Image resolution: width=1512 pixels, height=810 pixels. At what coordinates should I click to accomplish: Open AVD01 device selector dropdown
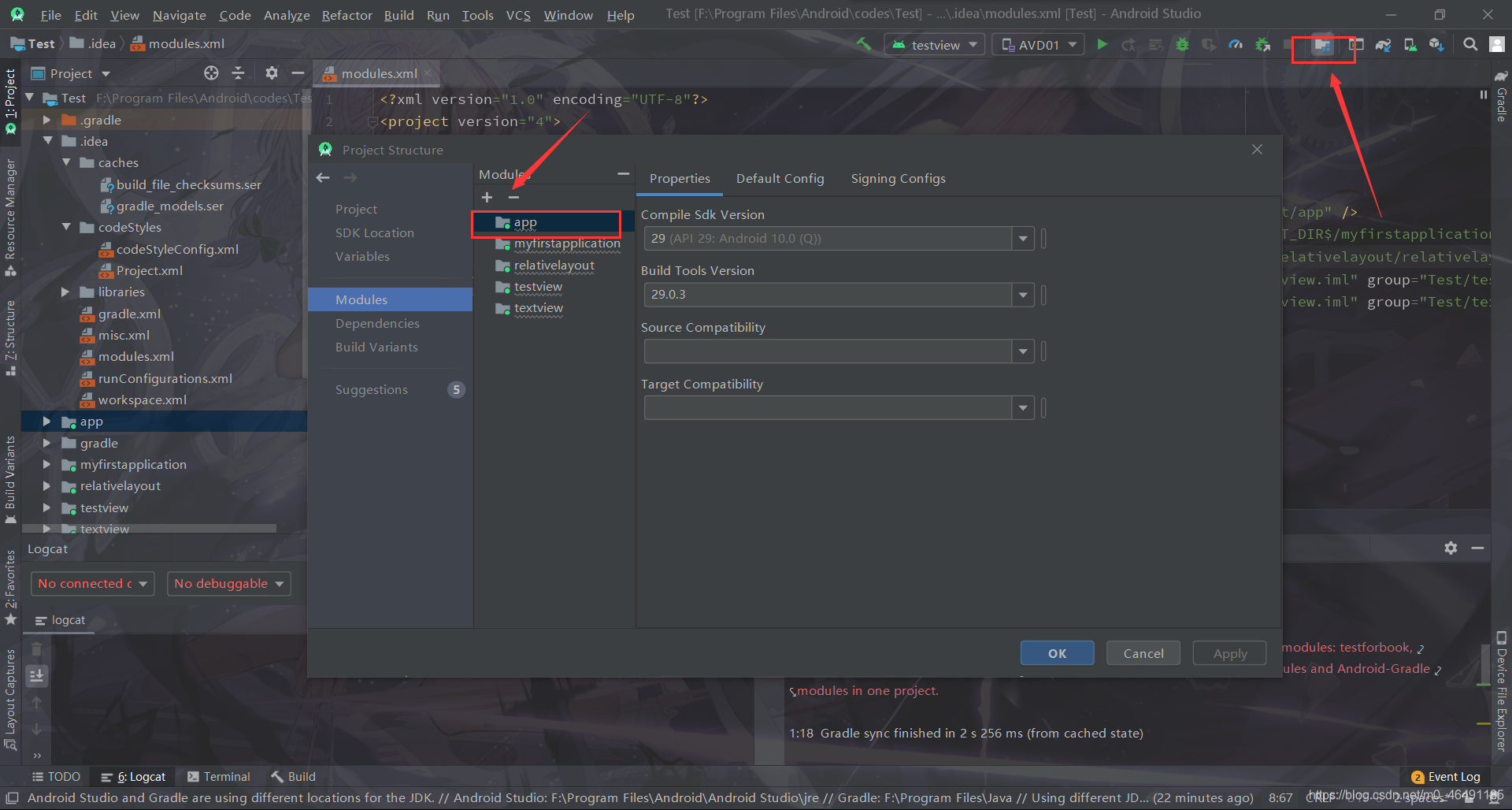coord(1038,45)
